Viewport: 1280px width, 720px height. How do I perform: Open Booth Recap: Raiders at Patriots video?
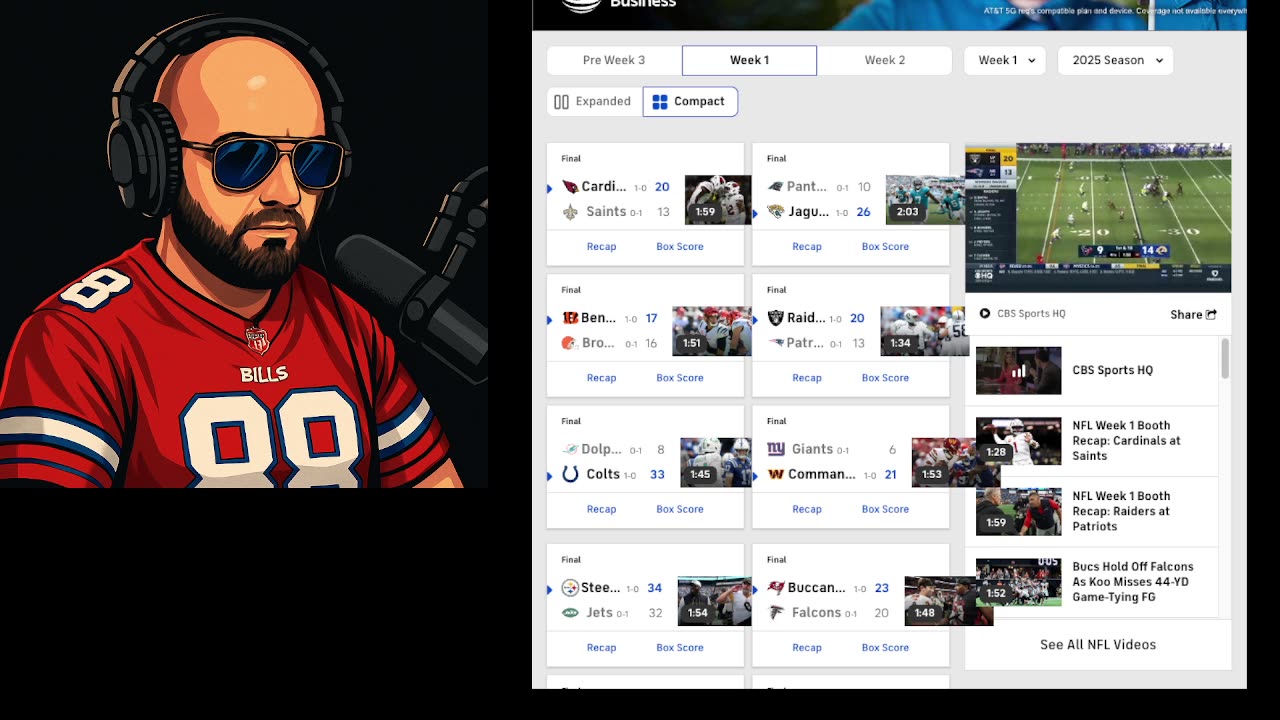(1092, 512)
